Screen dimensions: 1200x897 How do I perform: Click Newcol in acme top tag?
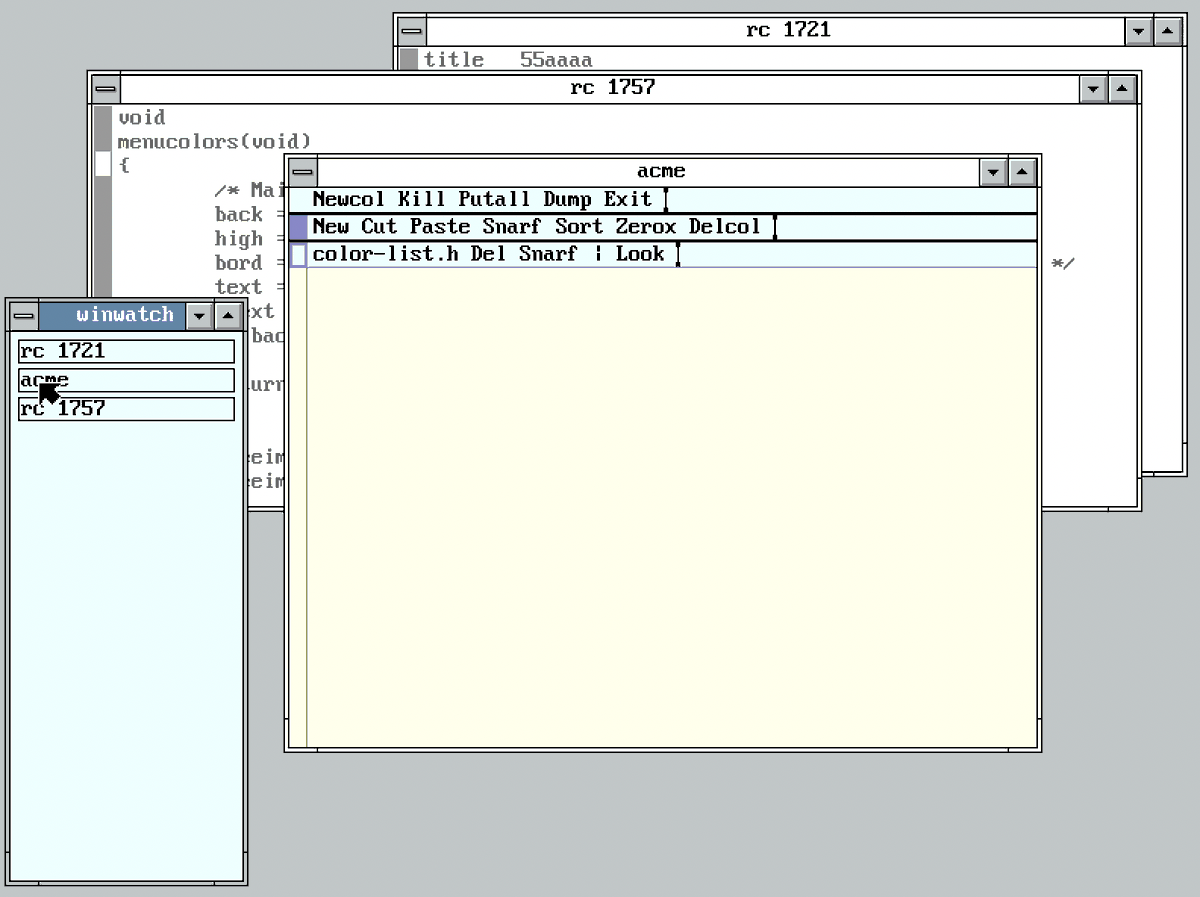349,199
